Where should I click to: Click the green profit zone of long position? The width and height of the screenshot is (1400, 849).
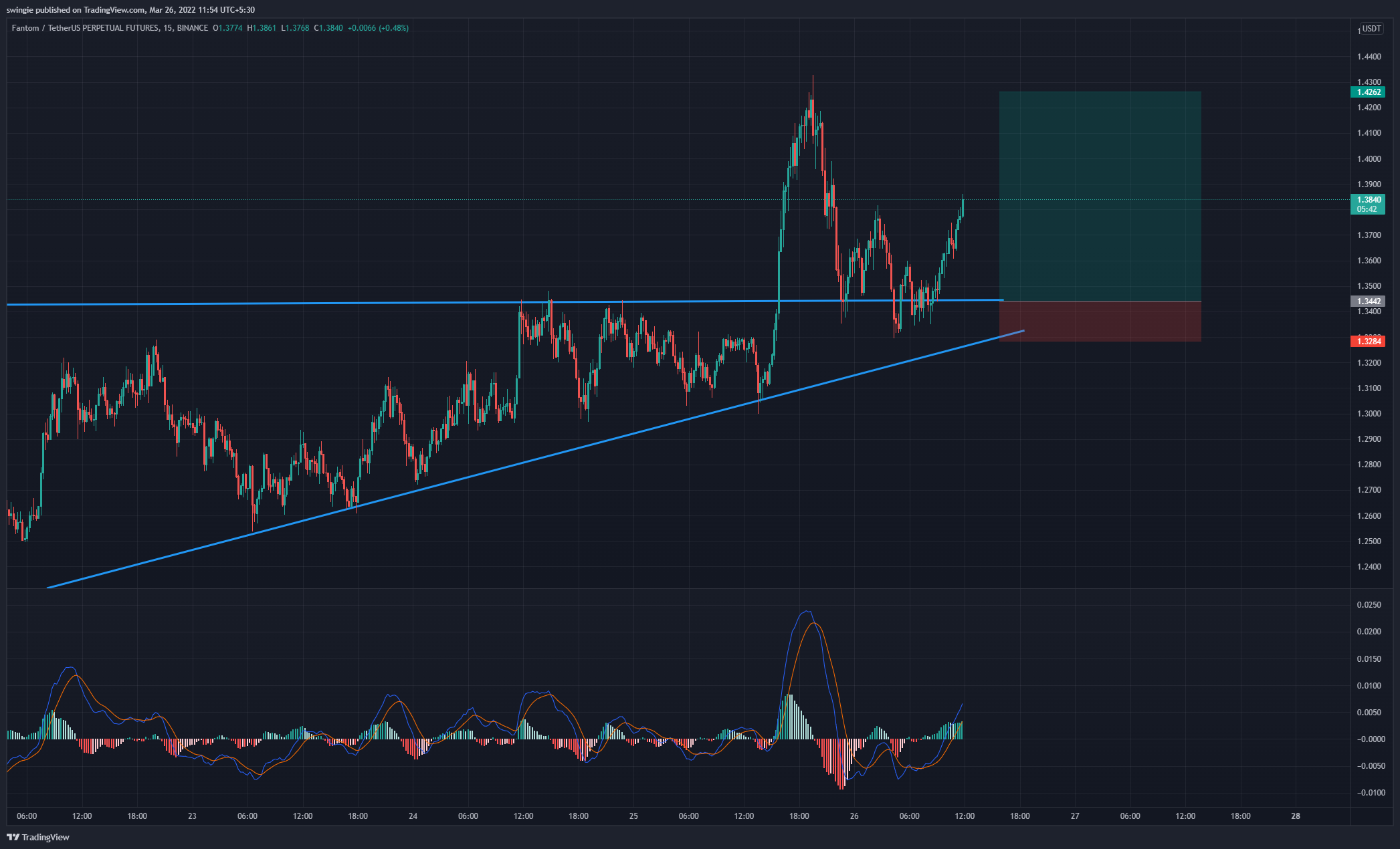pos(1100,196)
